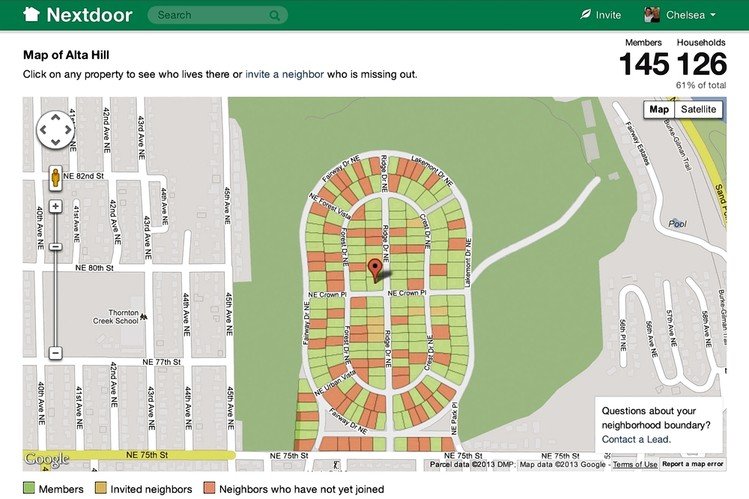The width and height of the screenshot is (749, 499).
Task: Click the zoom slider handle
Action: tap(56, 247)
